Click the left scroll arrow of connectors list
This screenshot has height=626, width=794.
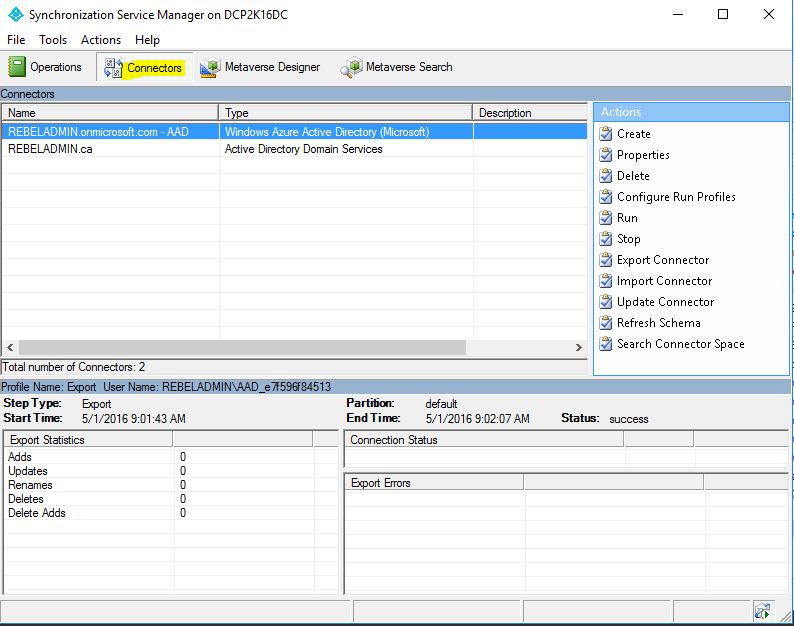tap(10, 347)
